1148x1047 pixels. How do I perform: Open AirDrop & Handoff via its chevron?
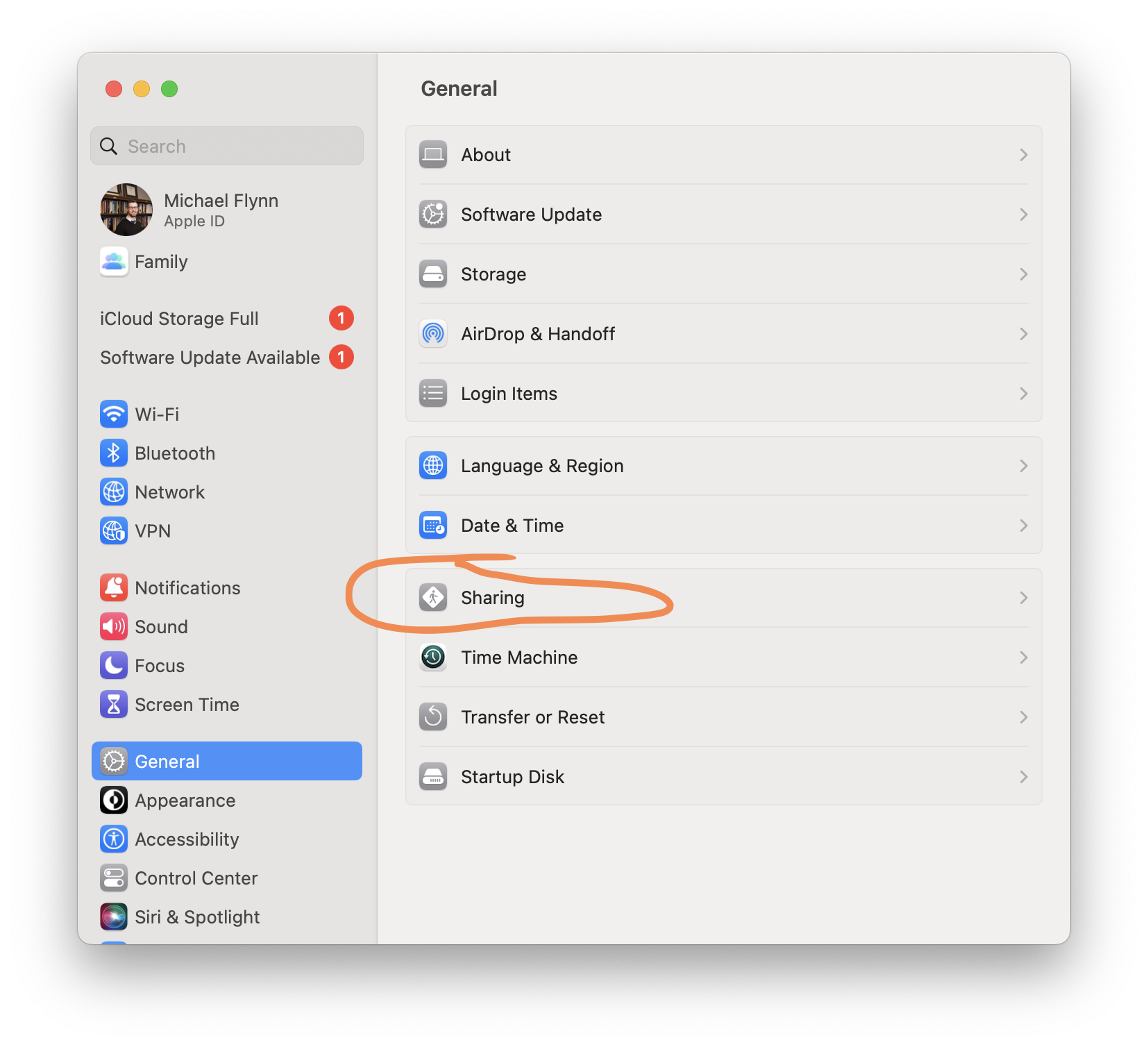(x=1024, y=334)
